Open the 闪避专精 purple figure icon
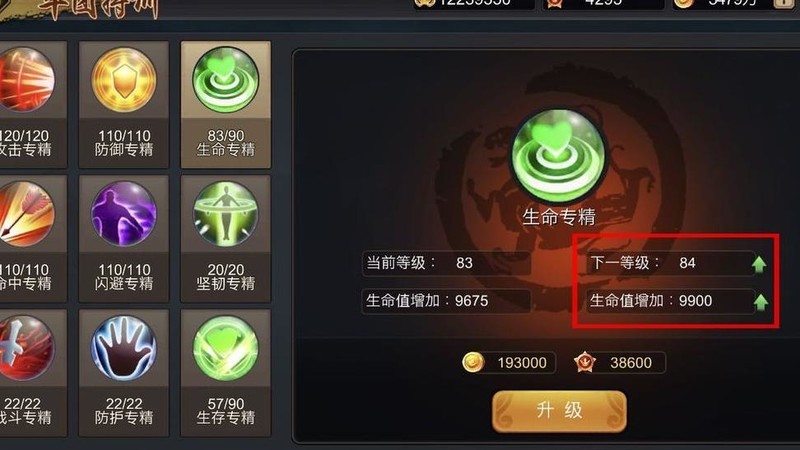The width and height of the screenshot is (800, 450). point(124,213)
